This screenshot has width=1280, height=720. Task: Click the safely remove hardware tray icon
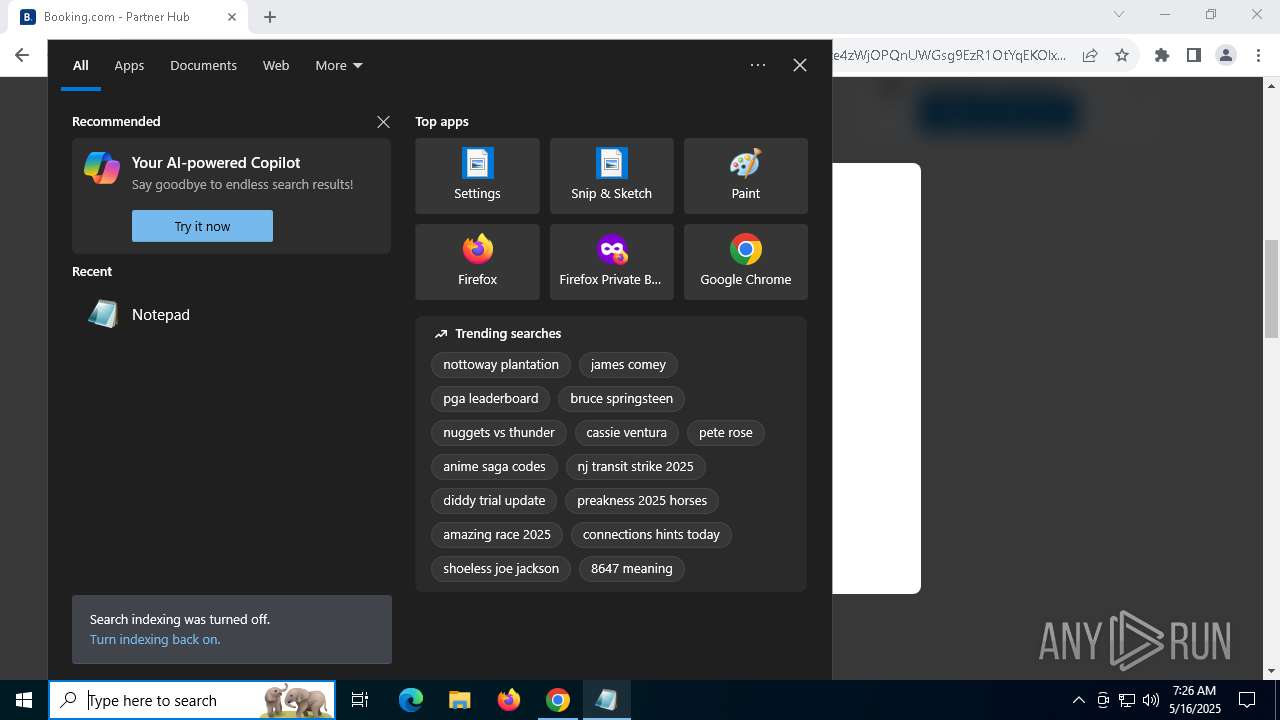tap(1103, 700)
